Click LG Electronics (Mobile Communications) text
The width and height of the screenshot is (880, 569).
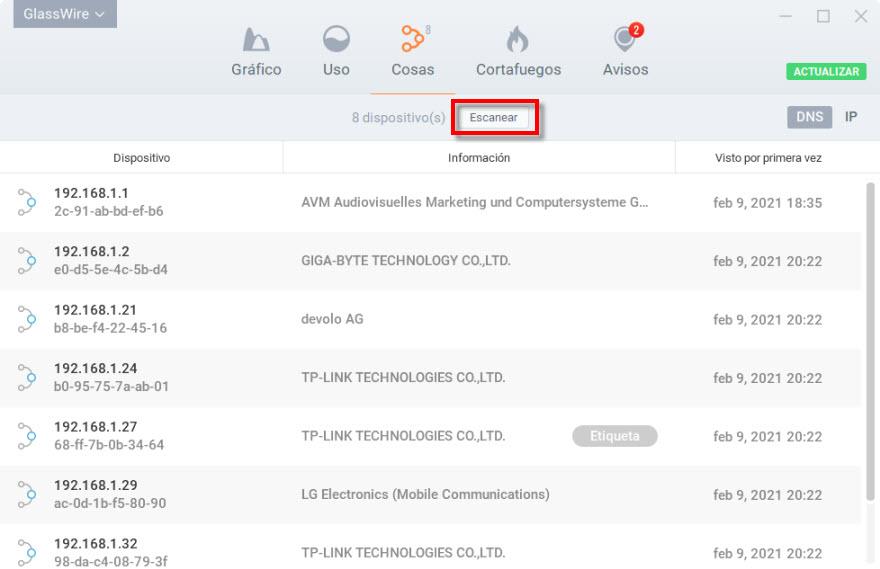click(x=425, y=494)
